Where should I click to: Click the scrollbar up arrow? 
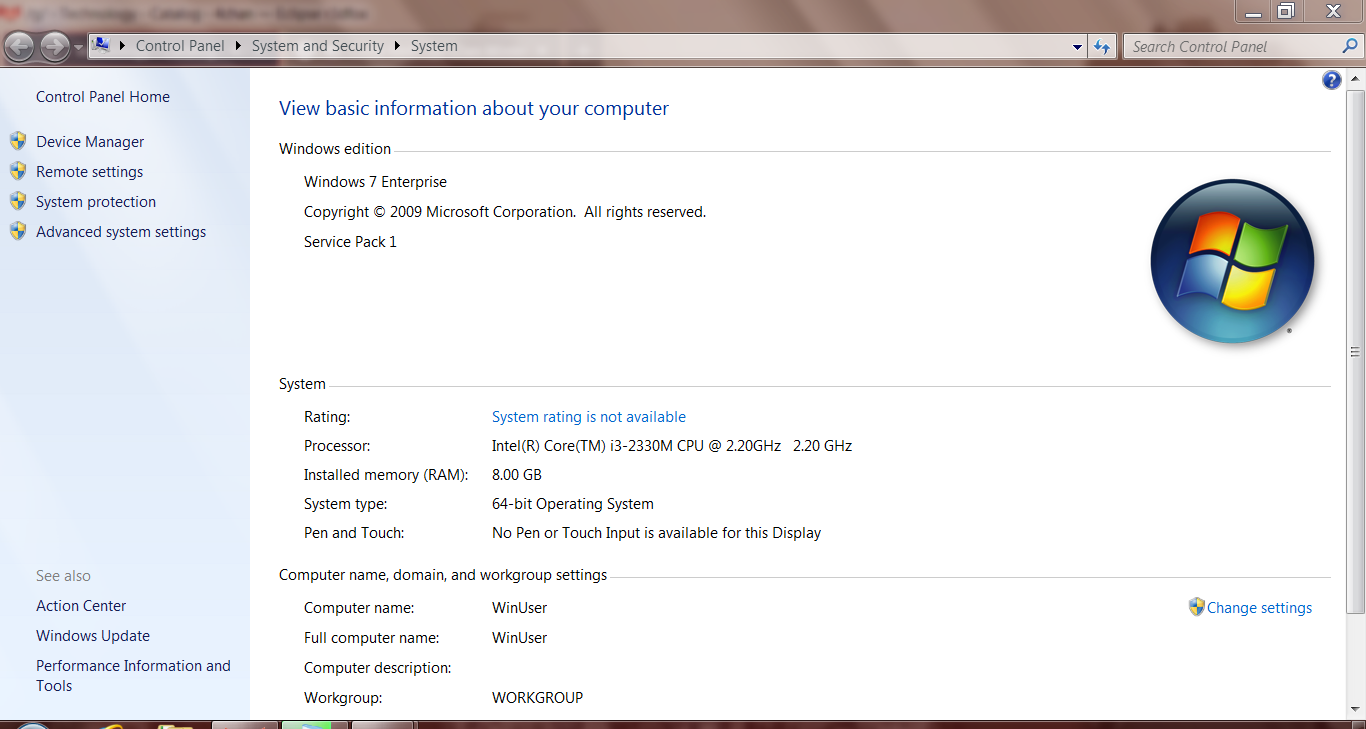click(x=1356, y=79)
